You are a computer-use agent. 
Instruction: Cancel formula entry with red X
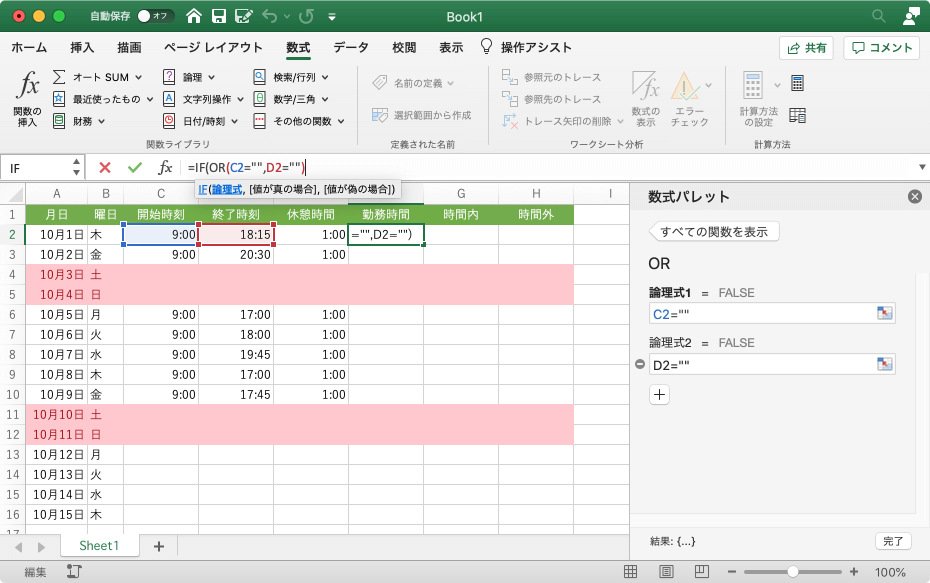[105, 168]
